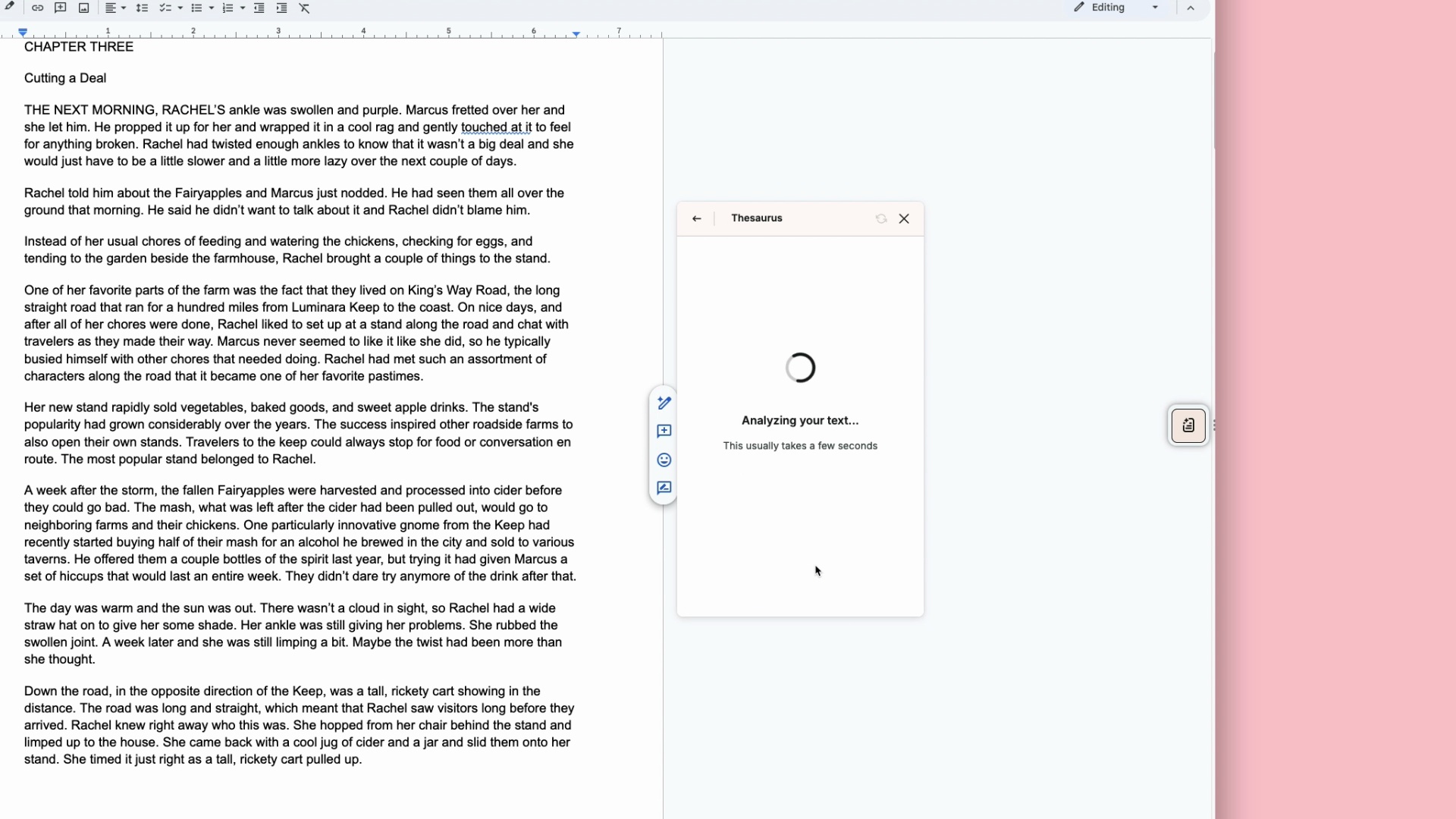Screen dimensions: 1456x819
Task: Click the insert link icon
Action: (x=37, y=8)
